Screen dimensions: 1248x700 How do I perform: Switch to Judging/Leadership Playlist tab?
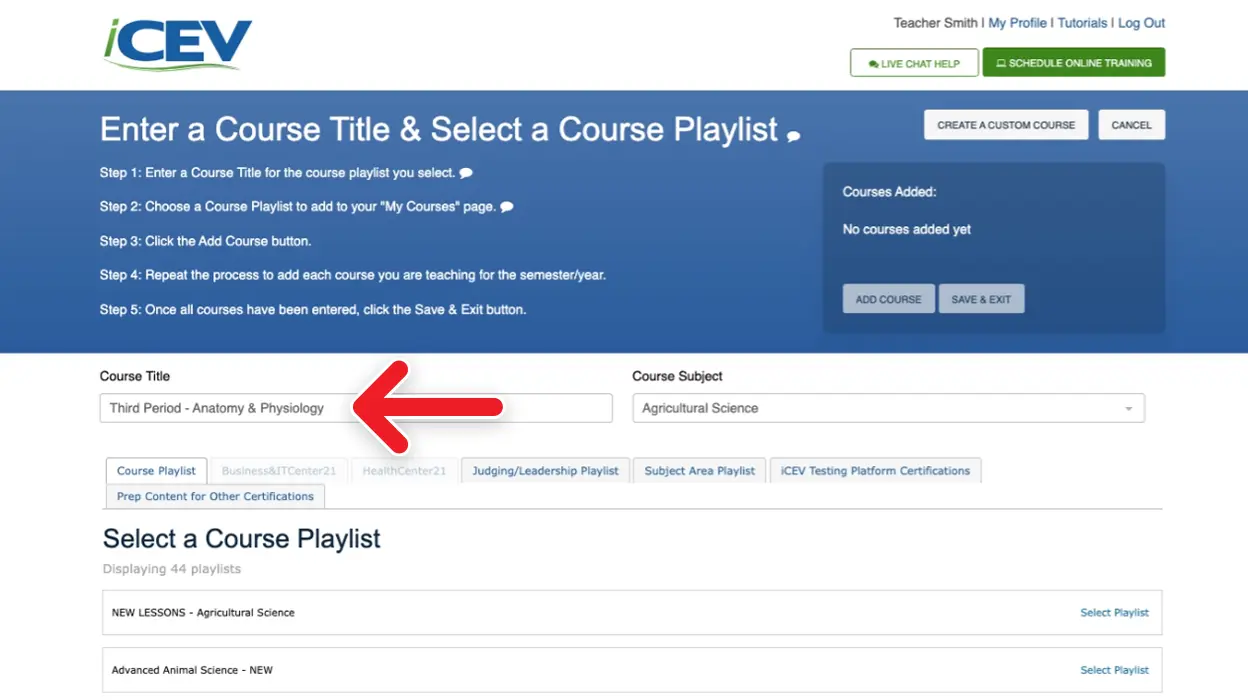[x=545, y=471]
